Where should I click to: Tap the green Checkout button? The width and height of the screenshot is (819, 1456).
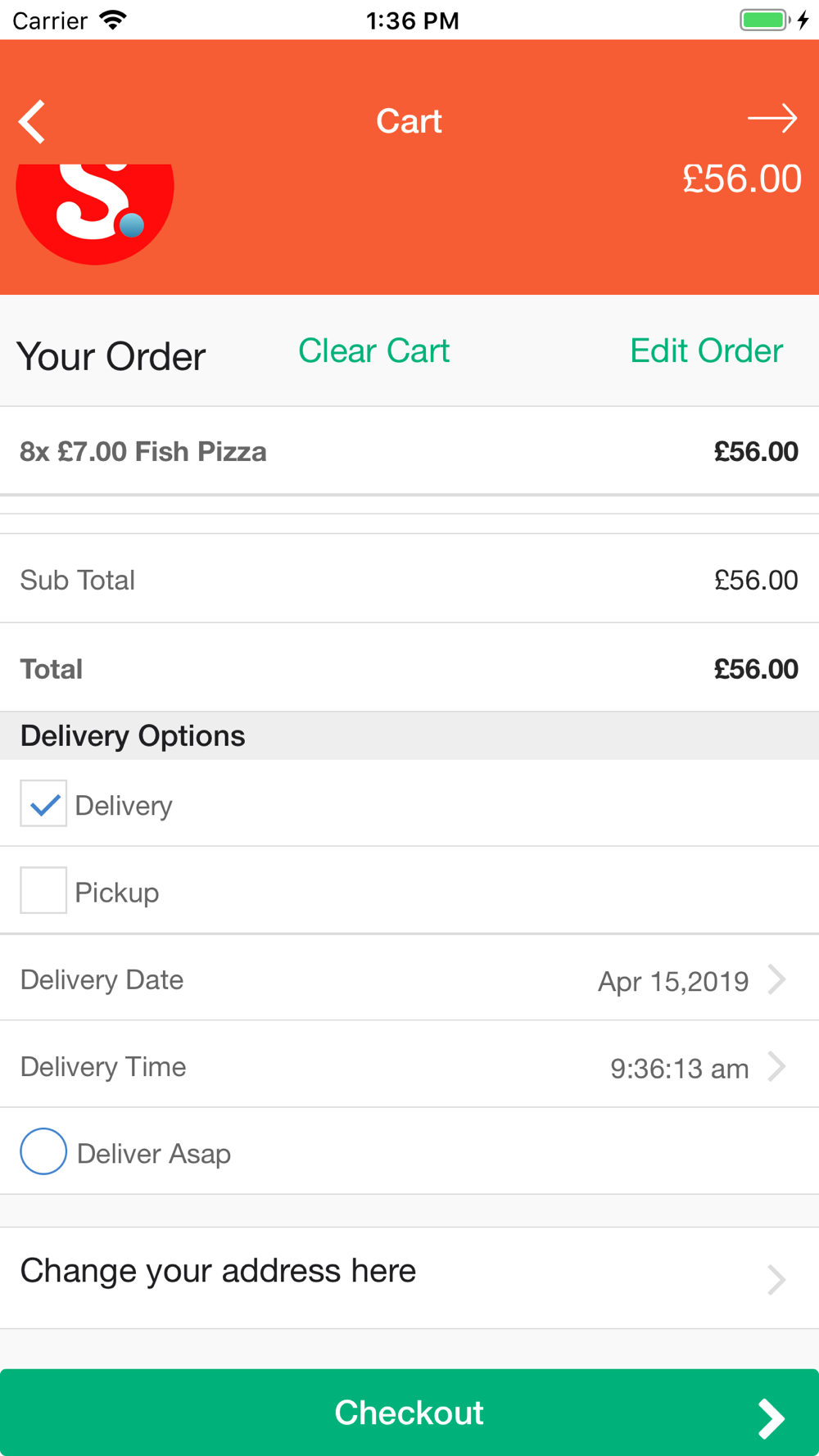pos(409,1413)
